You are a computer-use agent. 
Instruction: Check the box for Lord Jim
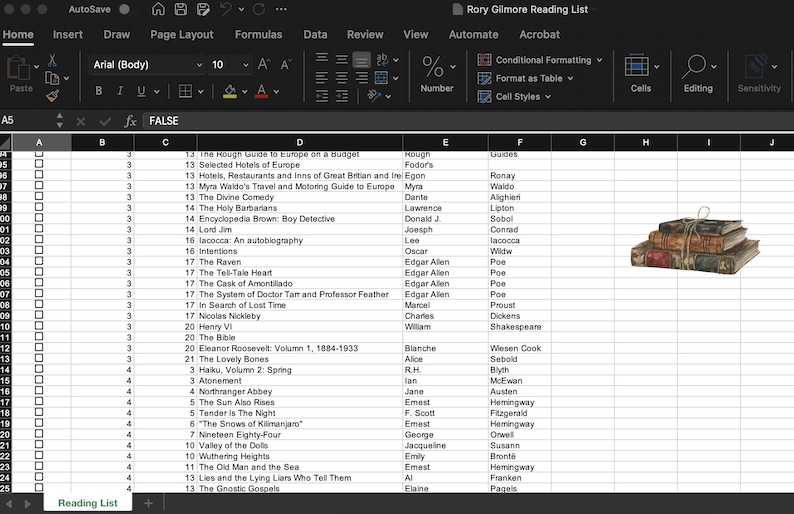39,229
